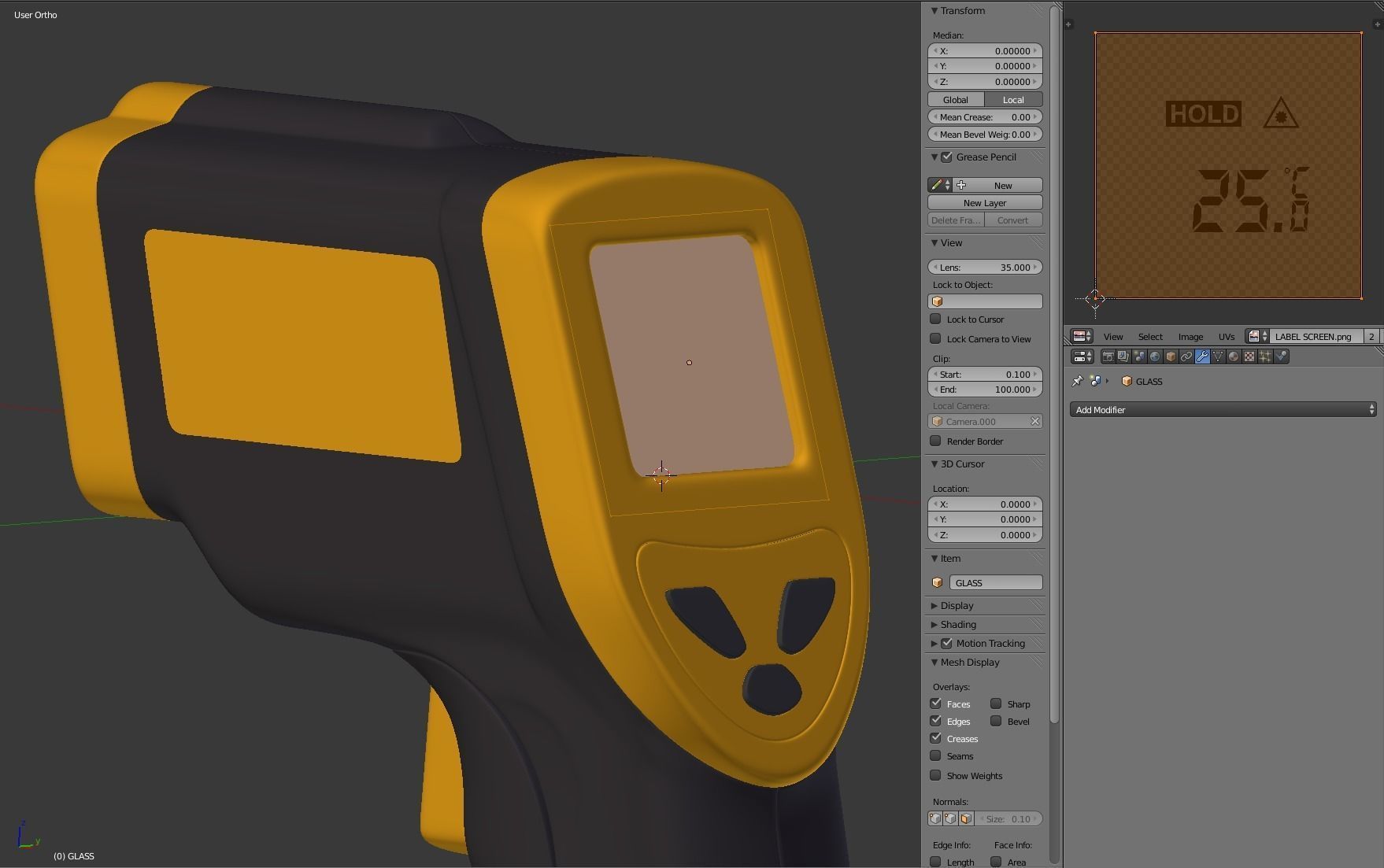The height and width of the screenshot is (868, 1384).
Task: Open the Properties editor type selector
Action: tap(1082, 356)
